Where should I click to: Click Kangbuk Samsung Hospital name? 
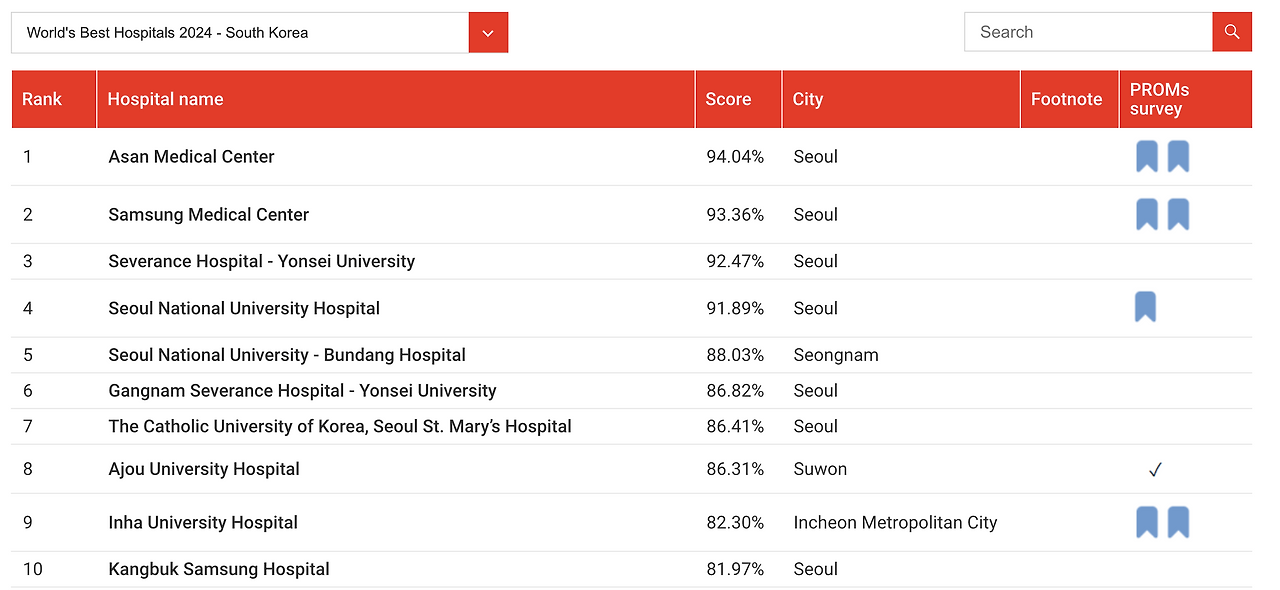pyautogui.click(x=219, y=569)
